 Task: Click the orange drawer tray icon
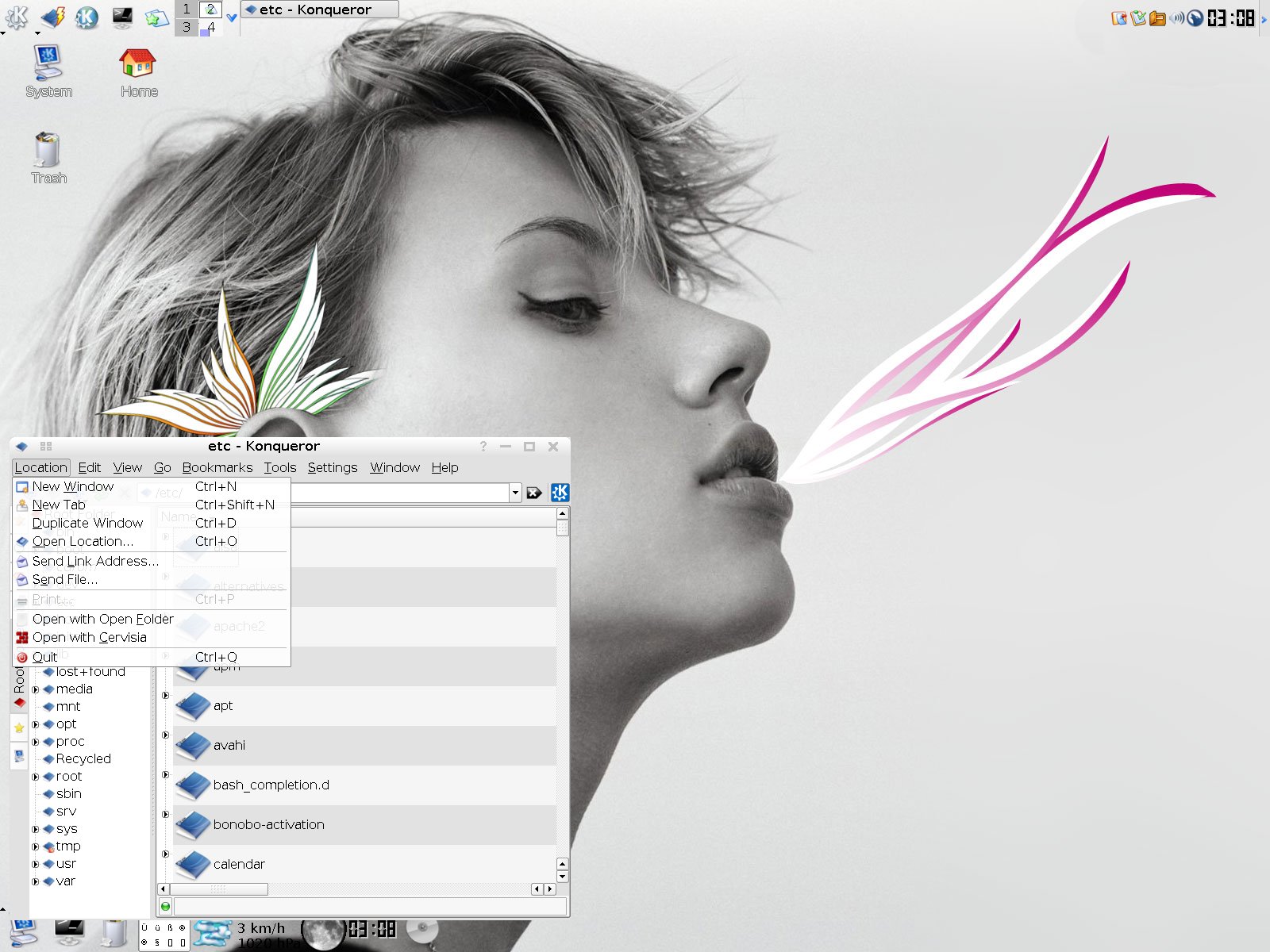click(x=1157, y=17)
